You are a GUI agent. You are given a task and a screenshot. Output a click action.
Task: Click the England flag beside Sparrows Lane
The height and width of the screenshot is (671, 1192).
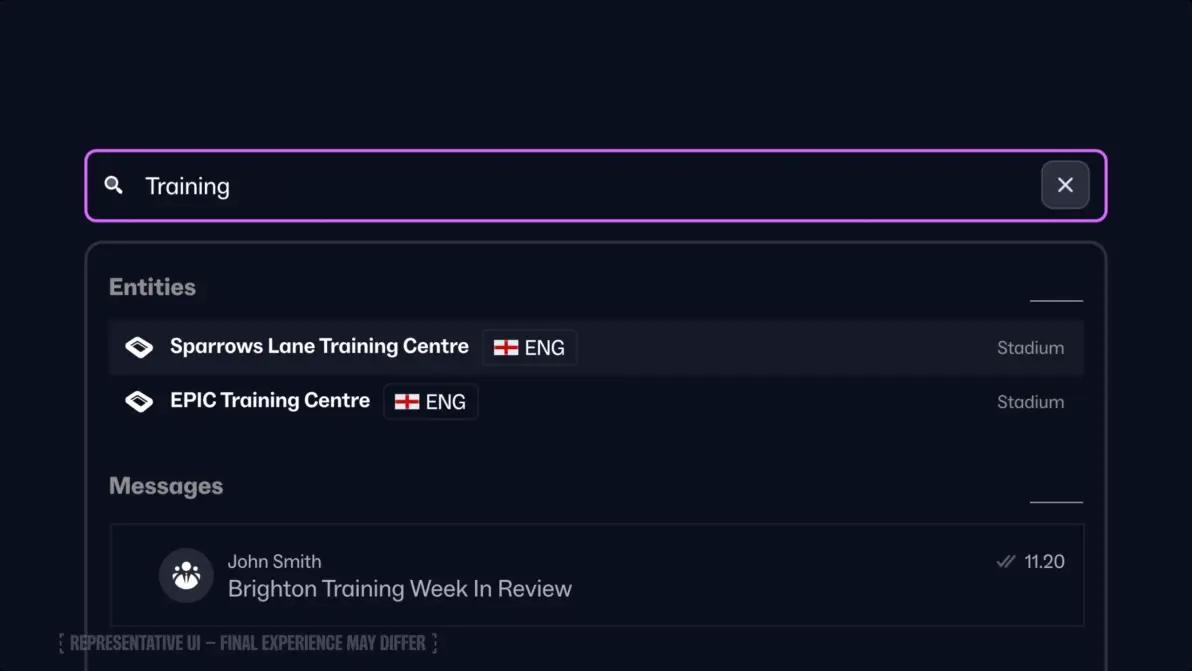[x=506, y=348]
